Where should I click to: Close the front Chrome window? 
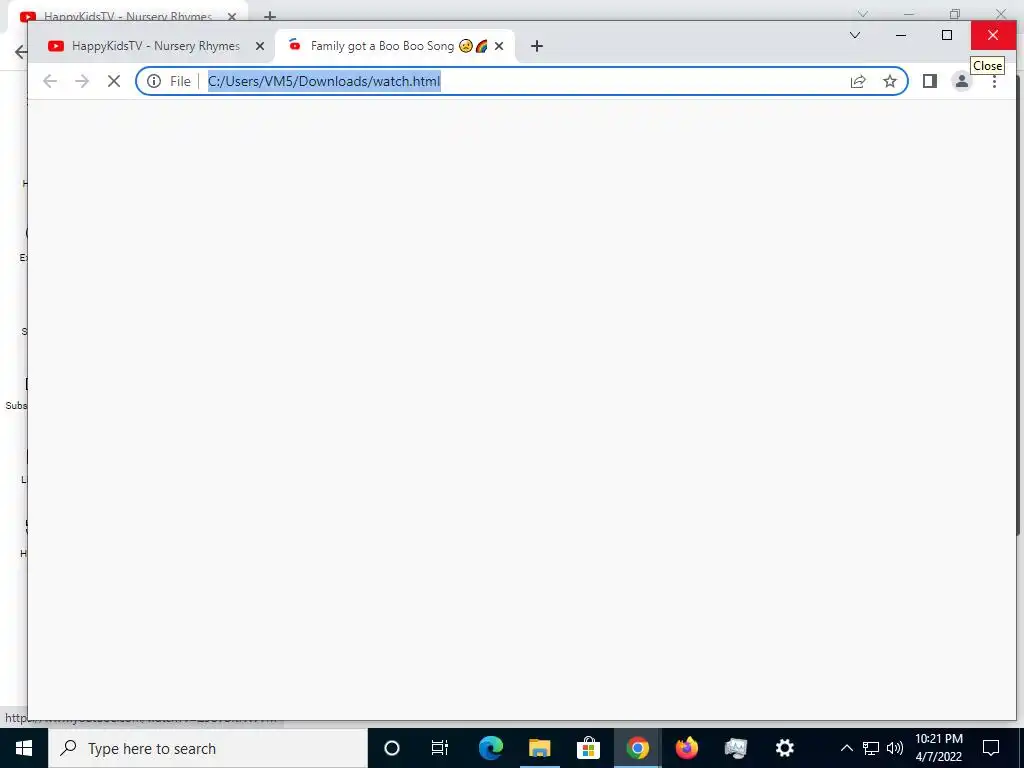pyautogui.click(x=993, y=35)
